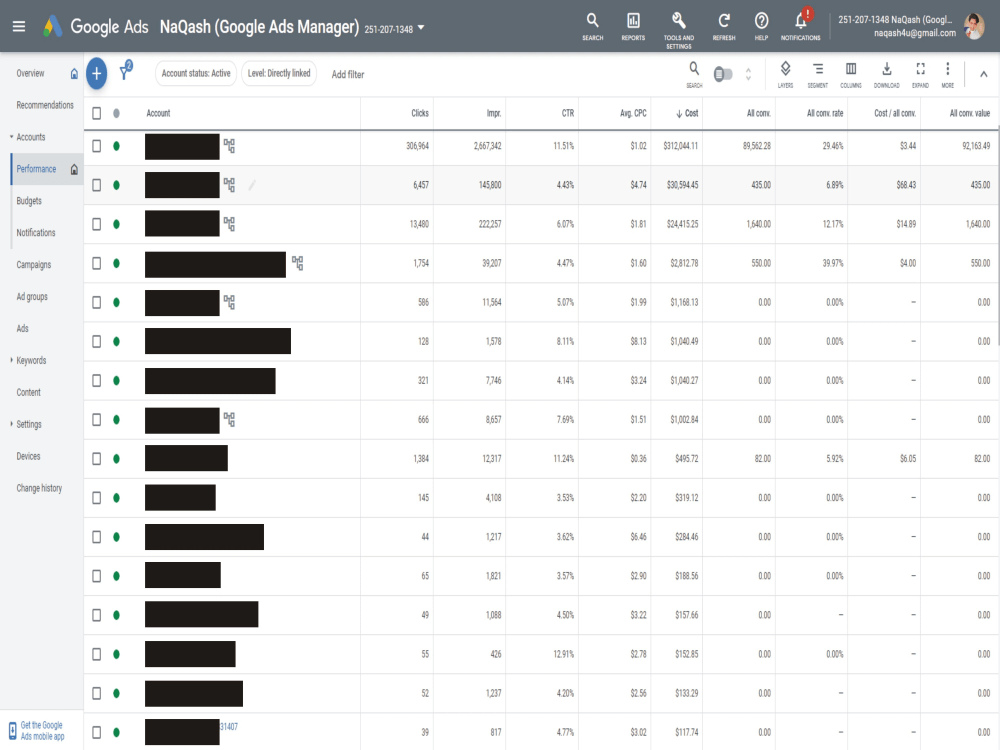Click the up/down stepper arrows beside toggle

point(748,74)
